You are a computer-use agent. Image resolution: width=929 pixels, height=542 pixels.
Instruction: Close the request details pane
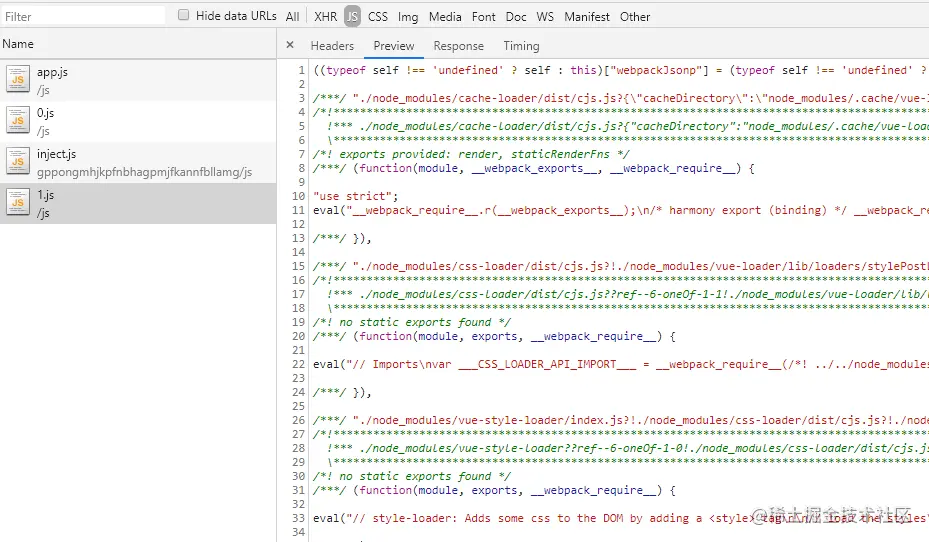(290, 45)
